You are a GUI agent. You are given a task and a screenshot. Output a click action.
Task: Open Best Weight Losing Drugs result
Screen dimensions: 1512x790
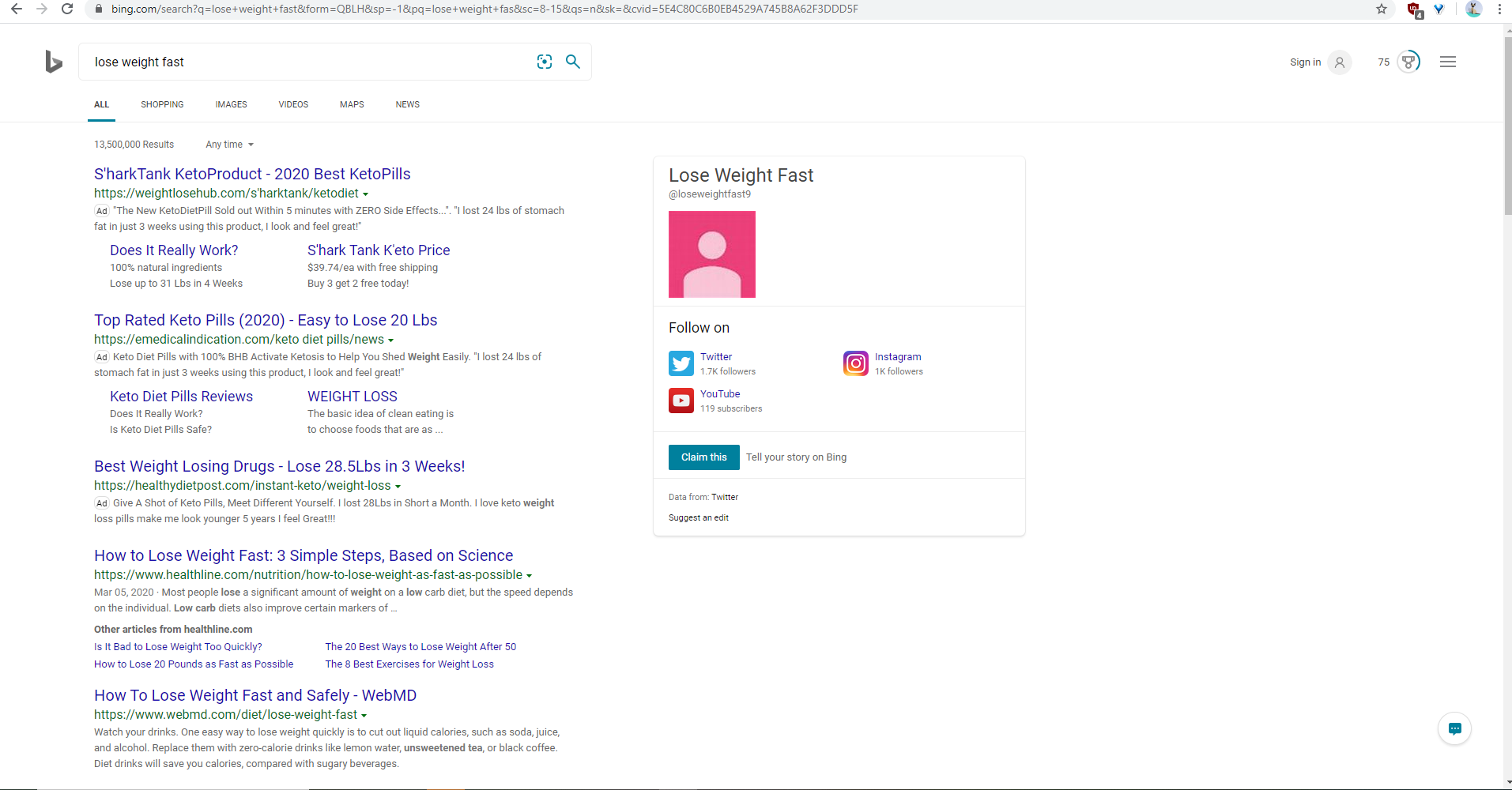(x=280, y=466)
